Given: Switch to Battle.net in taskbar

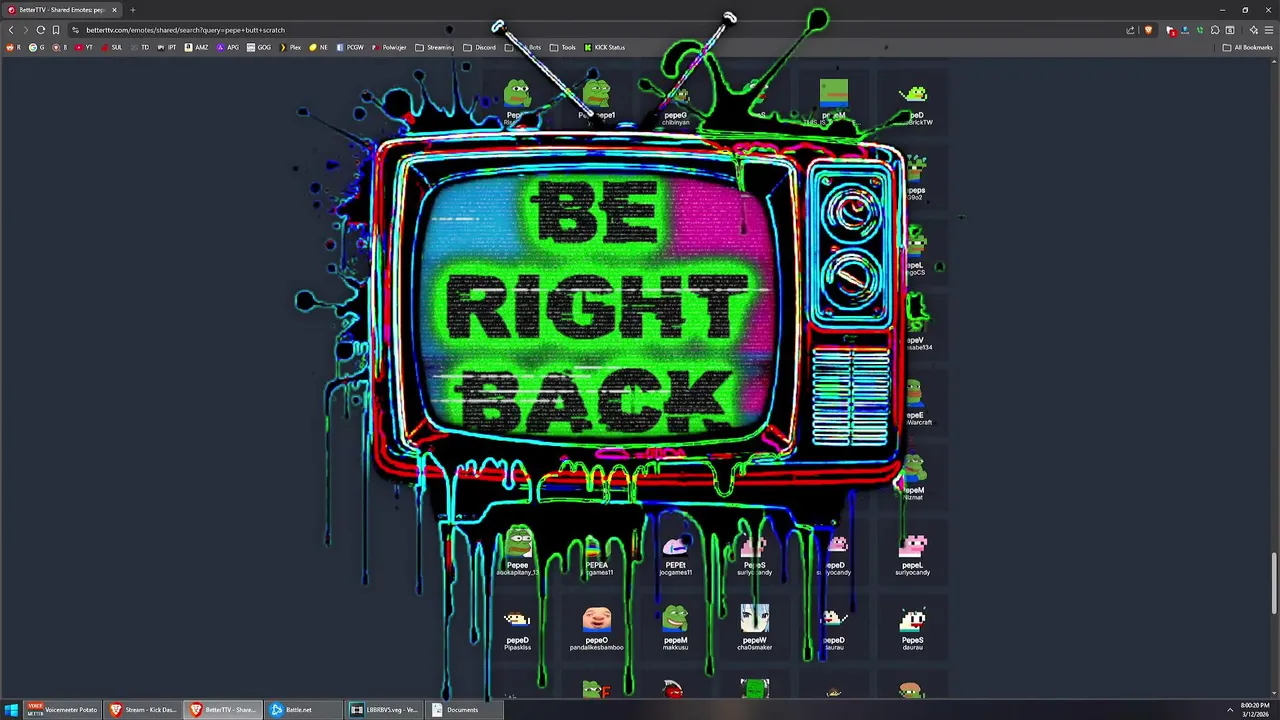Looking at the screenshot, I should click(x=303, y=710).
